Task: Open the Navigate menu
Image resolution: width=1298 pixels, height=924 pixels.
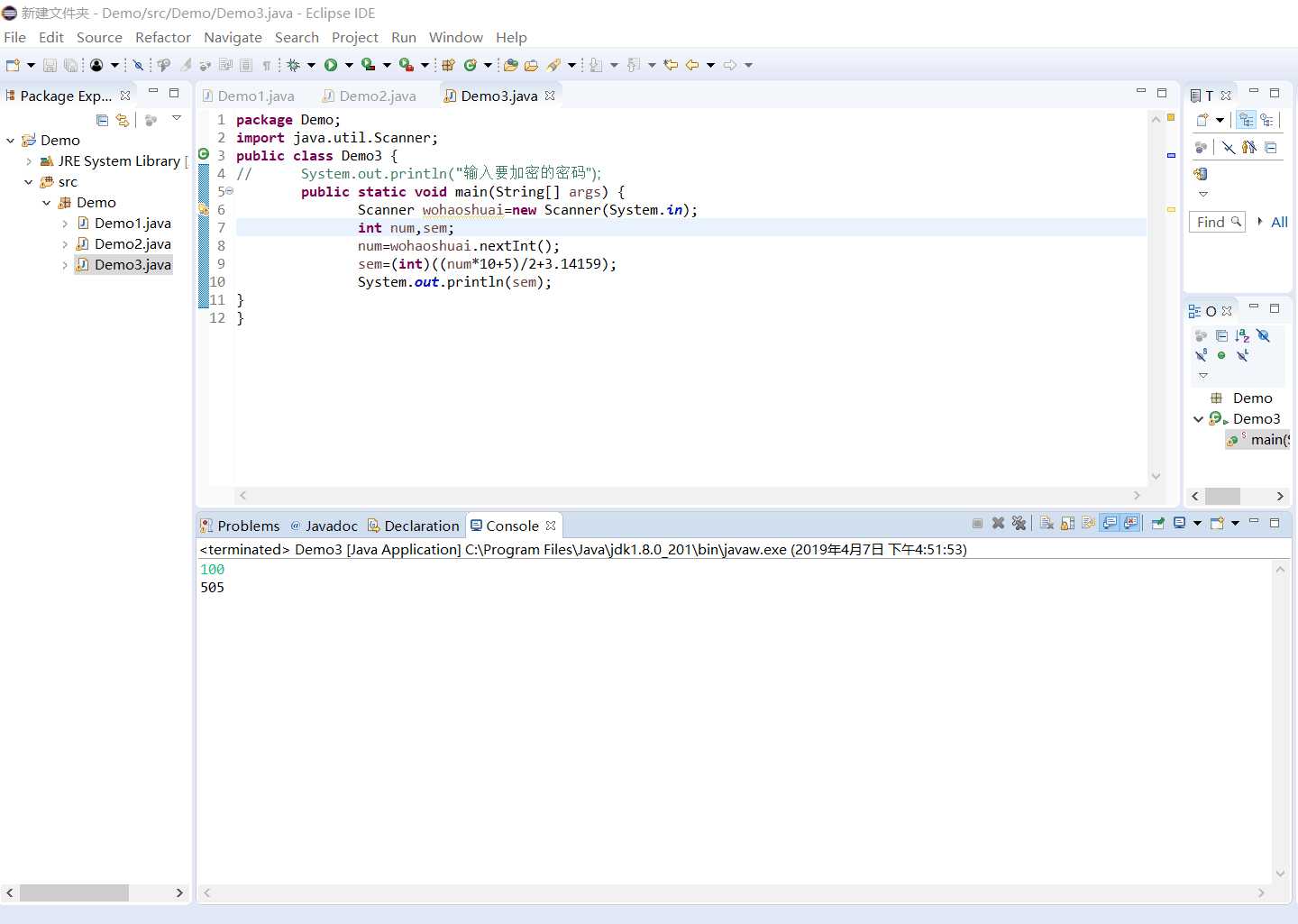Action: 233,37
